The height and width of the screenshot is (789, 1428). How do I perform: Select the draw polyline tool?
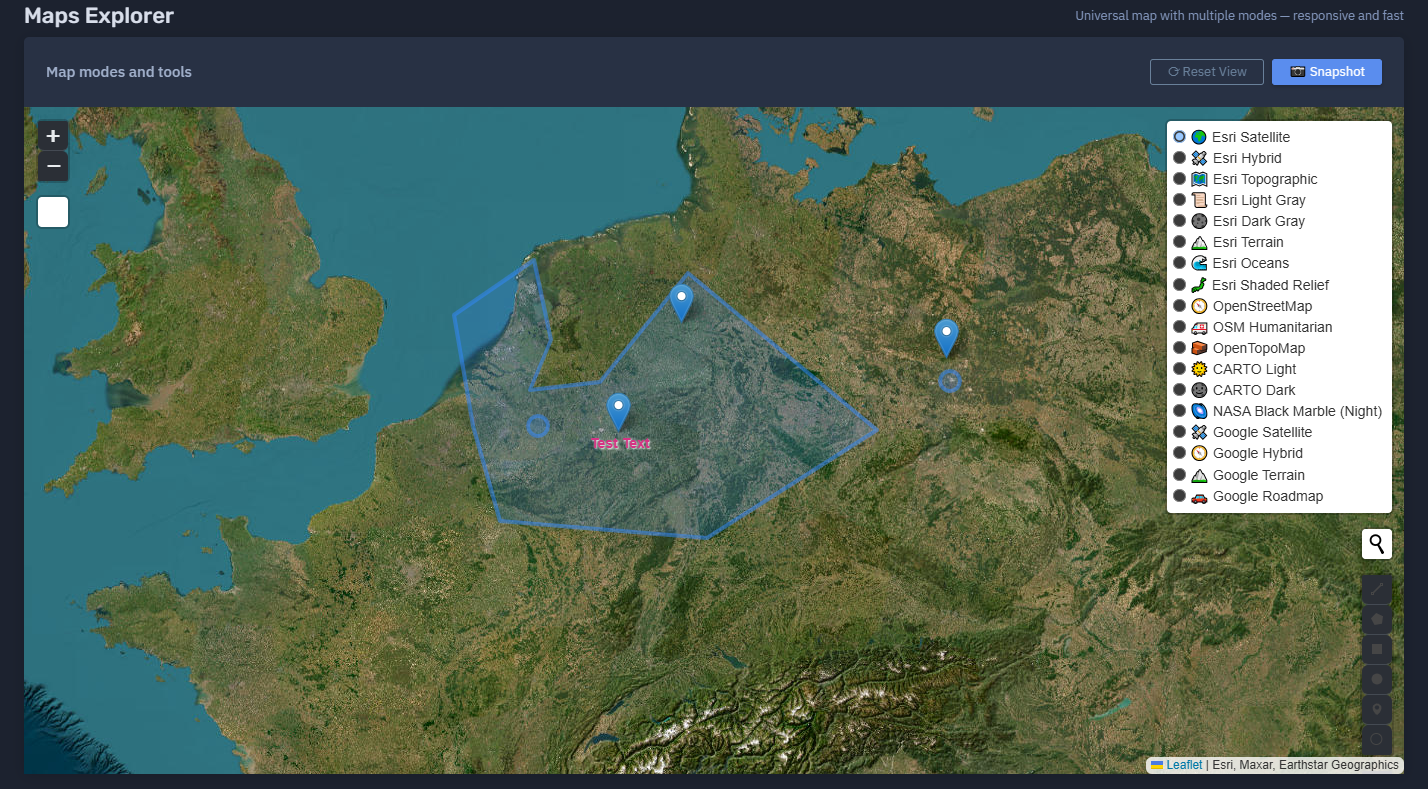[1376, 590]
